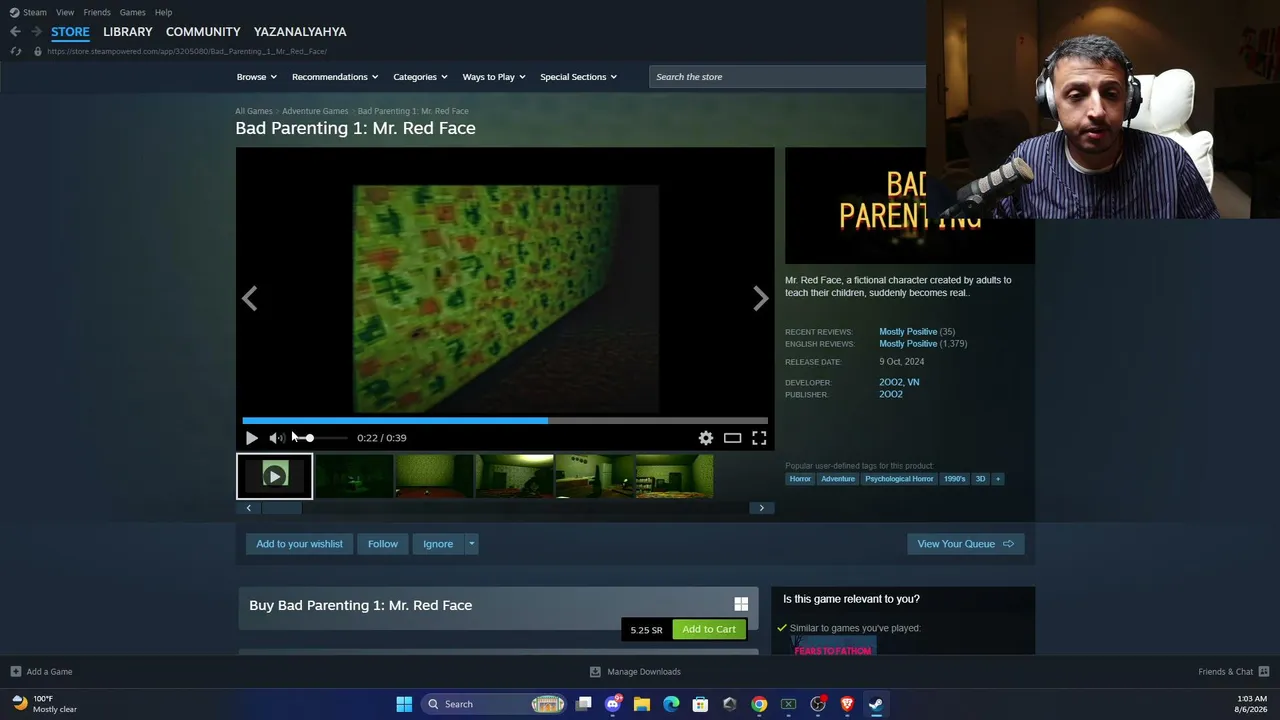This screenshot has height=720, width=1280.
Task: Open the All Games breadcrumb link
Action: tap(254, 111)
